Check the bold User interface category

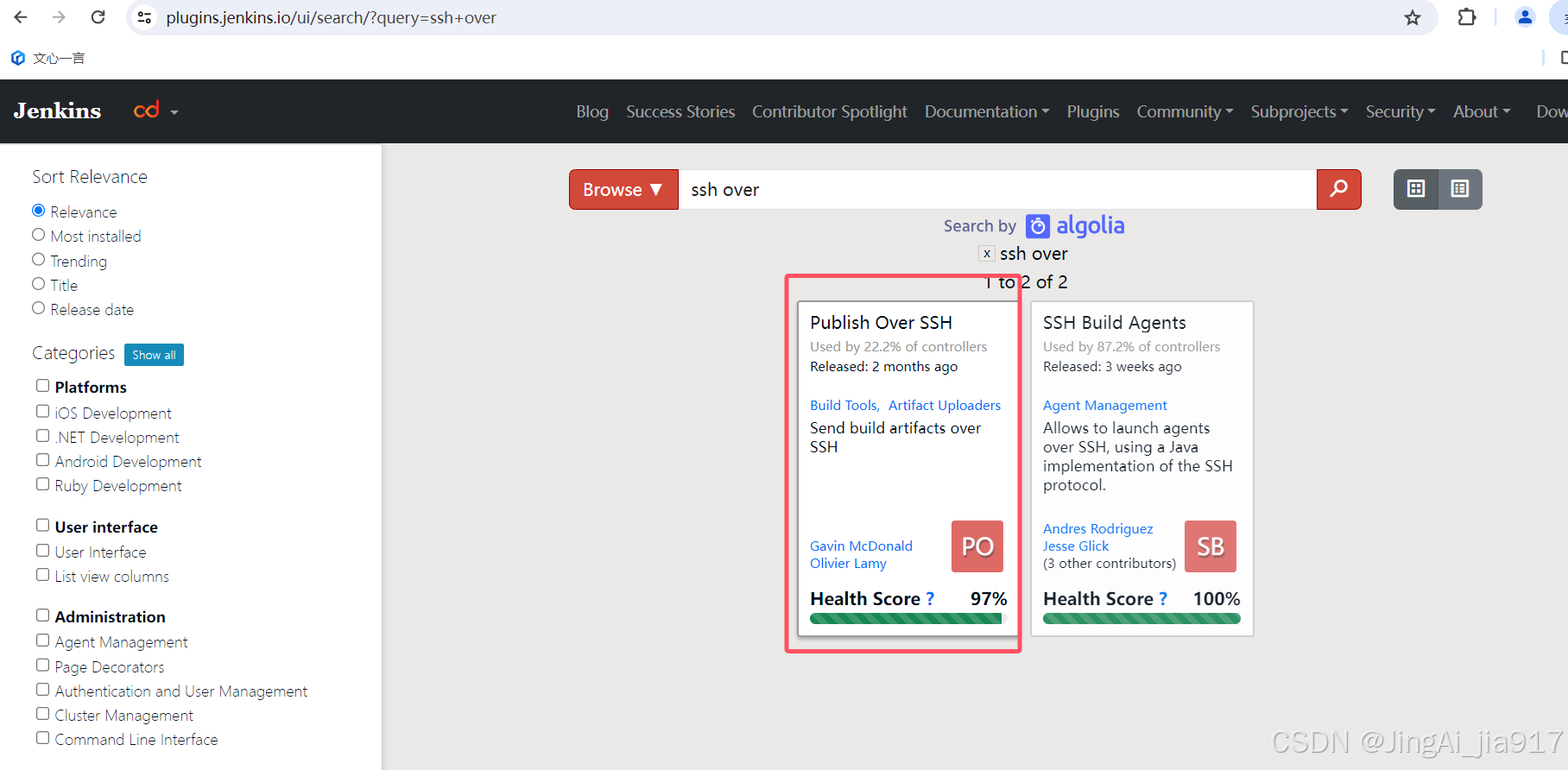42,526
